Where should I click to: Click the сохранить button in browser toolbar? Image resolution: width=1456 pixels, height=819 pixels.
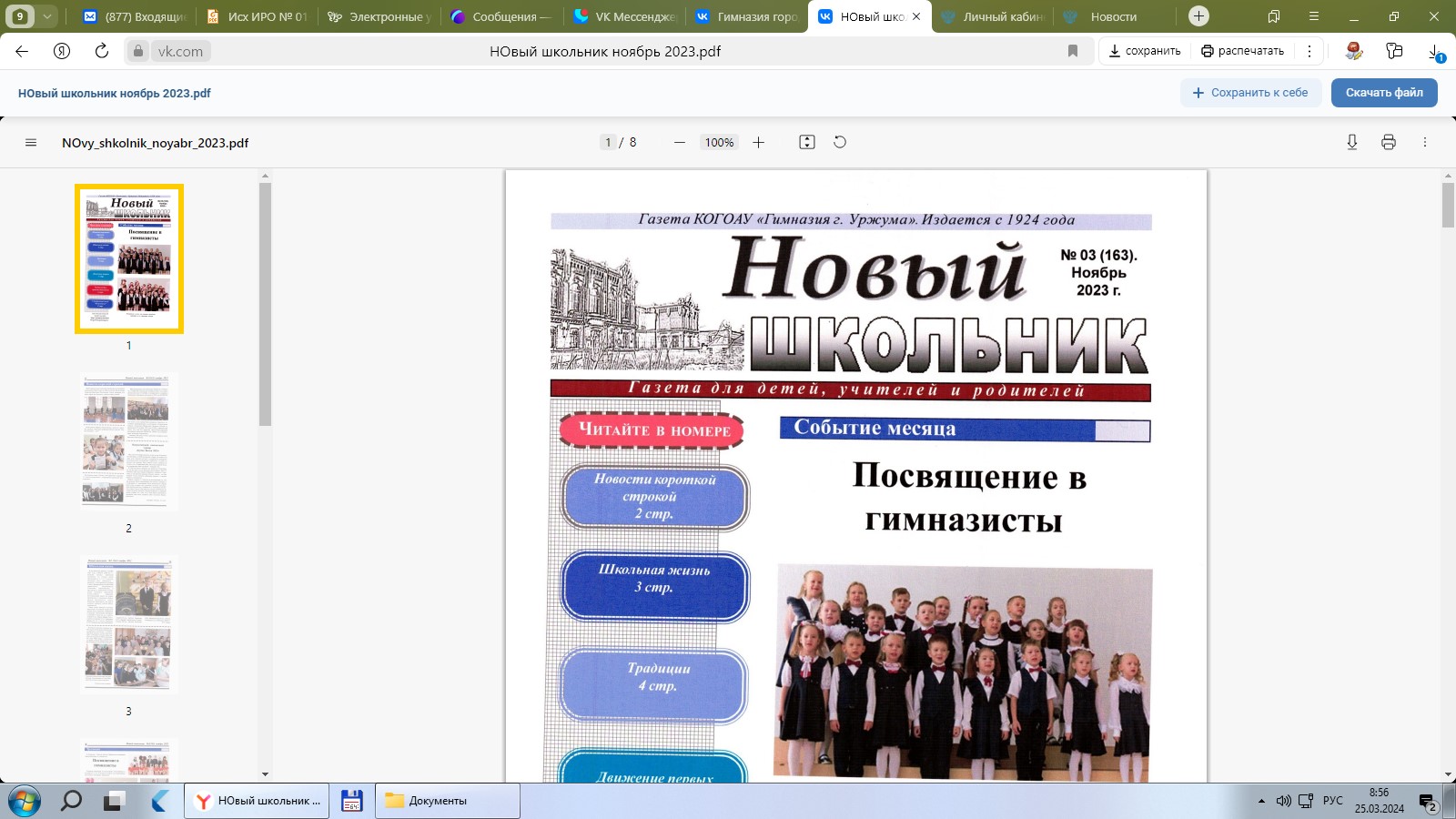1145,51
